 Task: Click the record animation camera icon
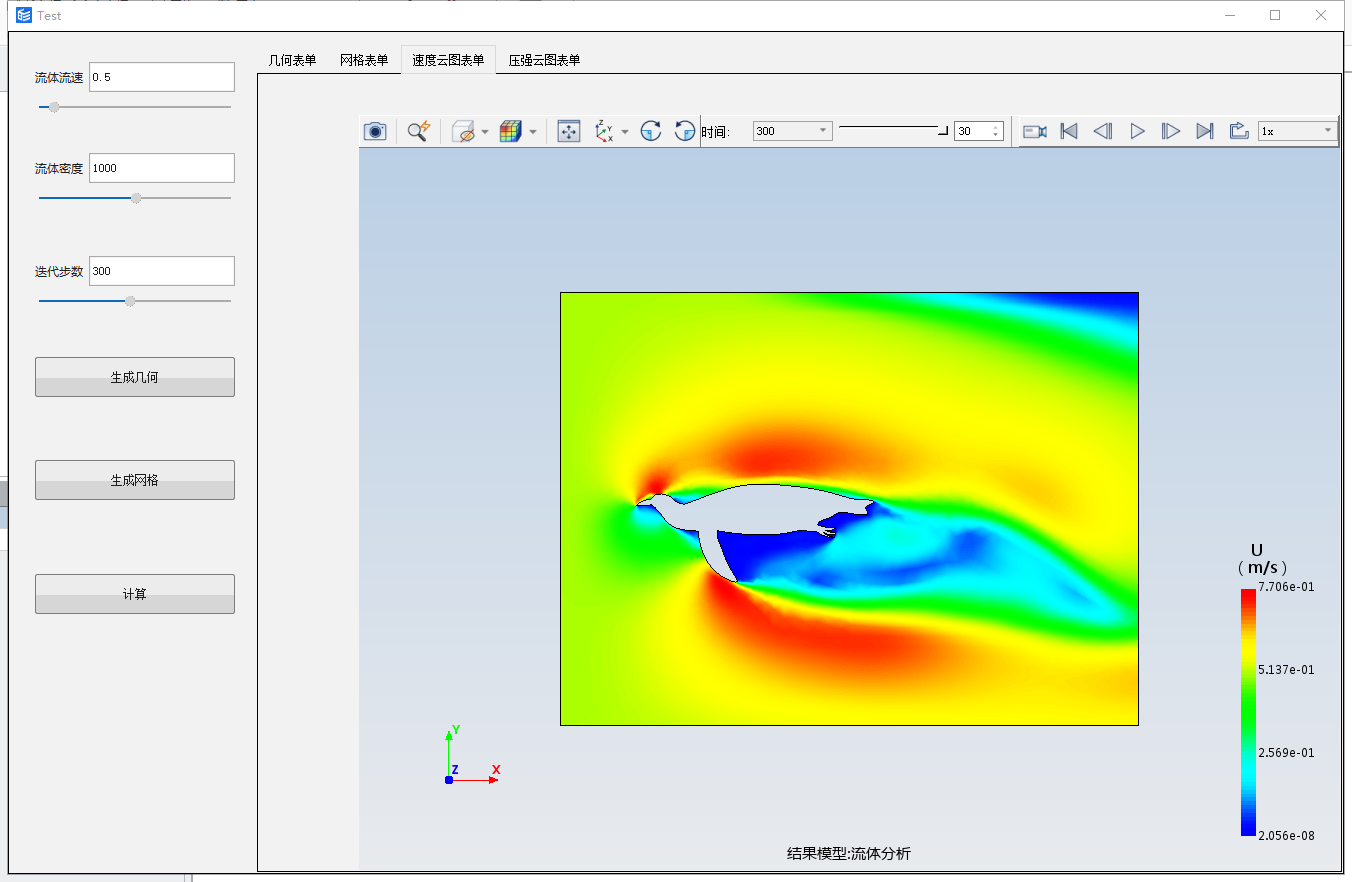pyautogui.click(x=1035, y=131)
